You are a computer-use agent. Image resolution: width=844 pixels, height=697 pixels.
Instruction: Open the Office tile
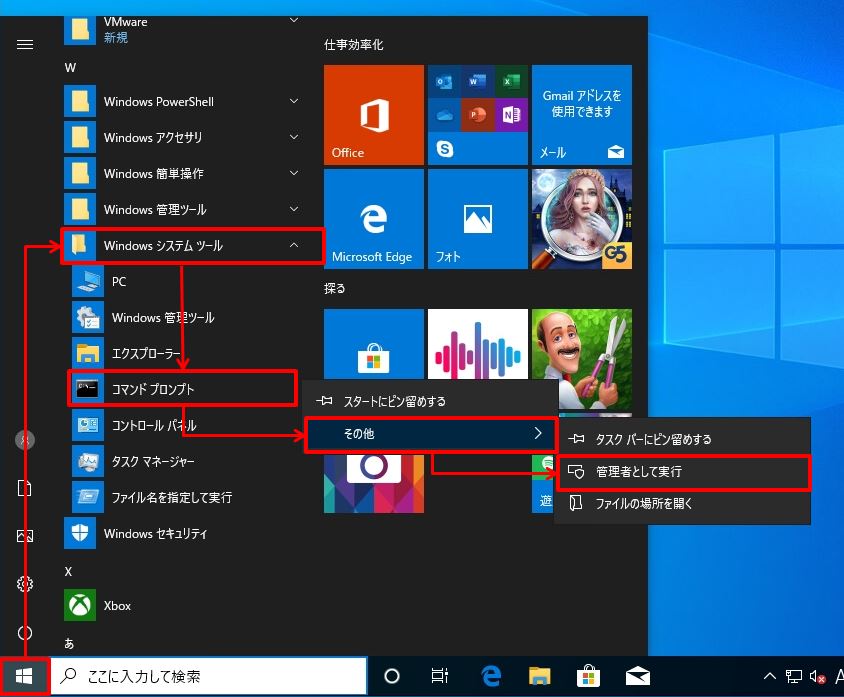pos(374,115)
